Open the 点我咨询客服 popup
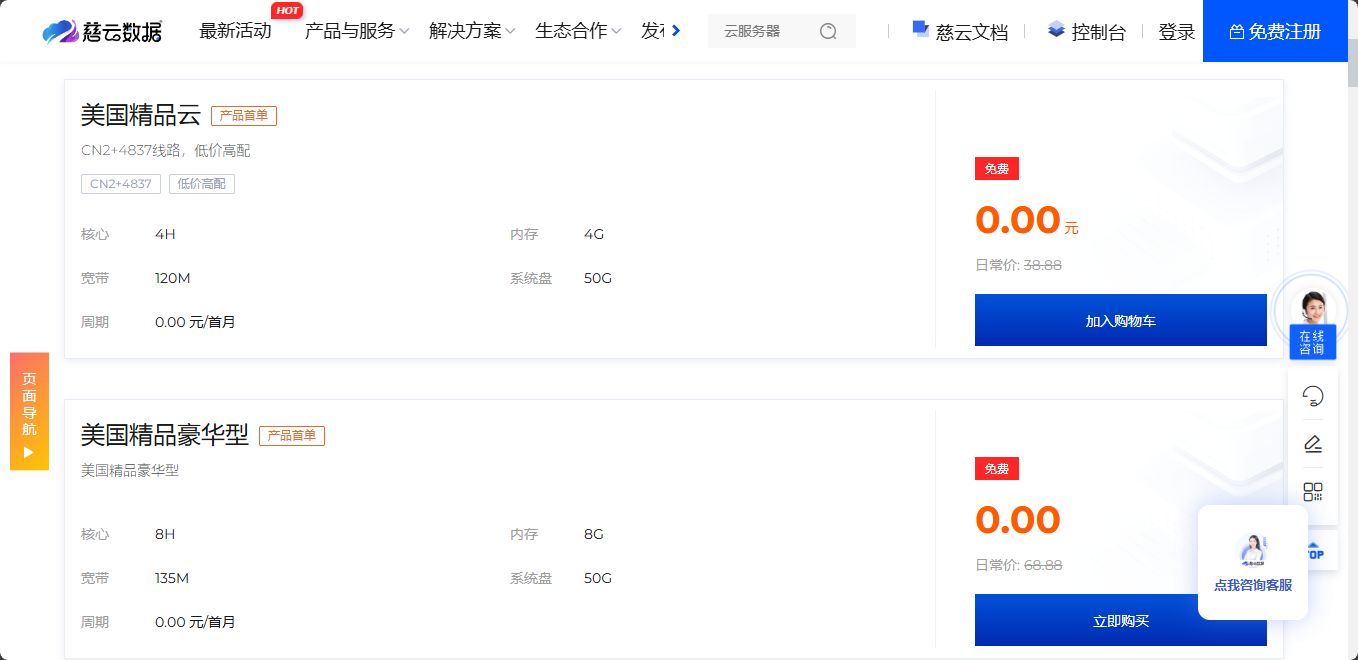The width and height of the screenshot is (1358, 660). [x=1253, y=563]
